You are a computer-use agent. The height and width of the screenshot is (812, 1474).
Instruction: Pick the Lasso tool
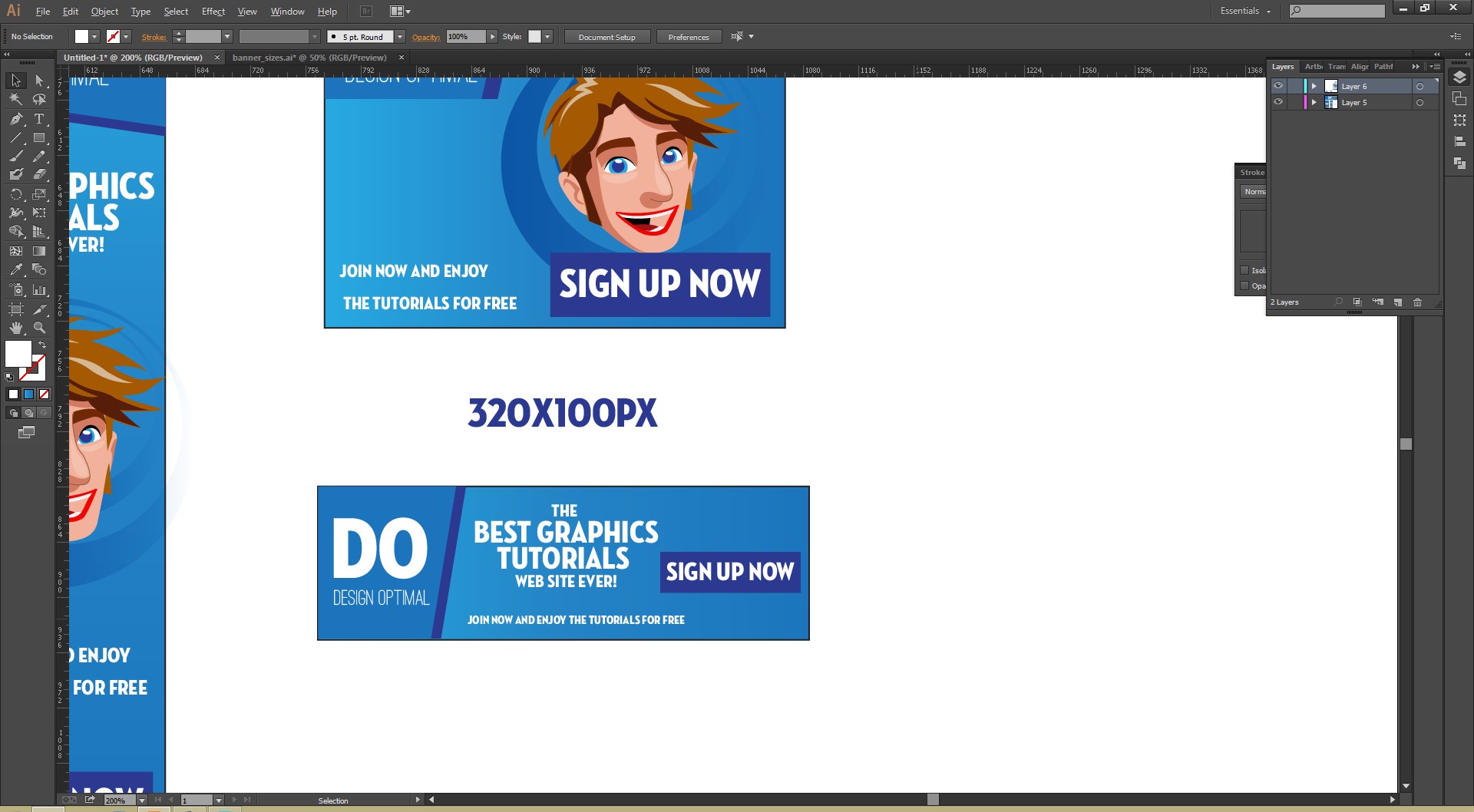(39, 99)
